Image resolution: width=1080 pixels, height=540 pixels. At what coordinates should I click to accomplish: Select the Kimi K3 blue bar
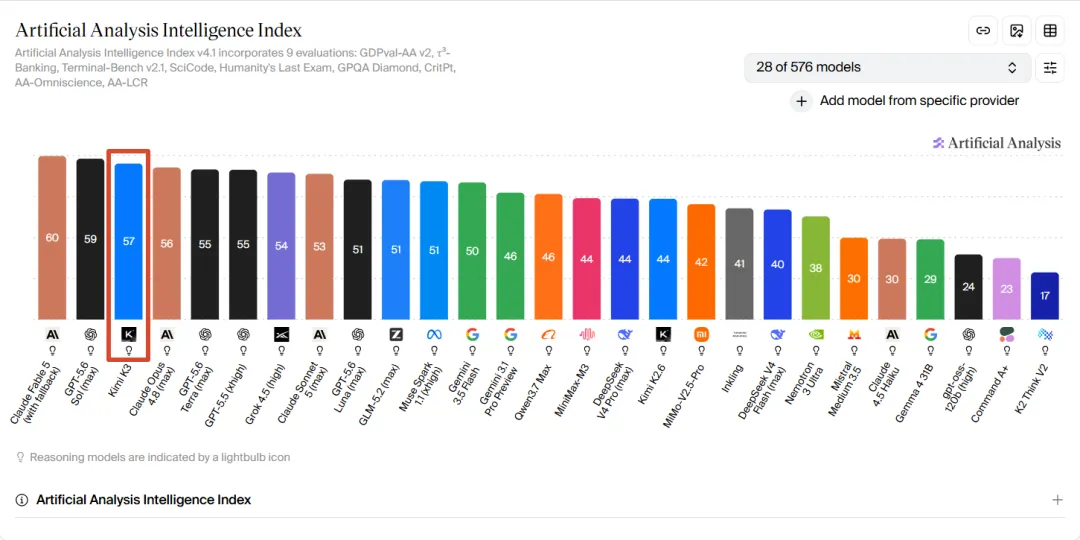pos(129,242)
